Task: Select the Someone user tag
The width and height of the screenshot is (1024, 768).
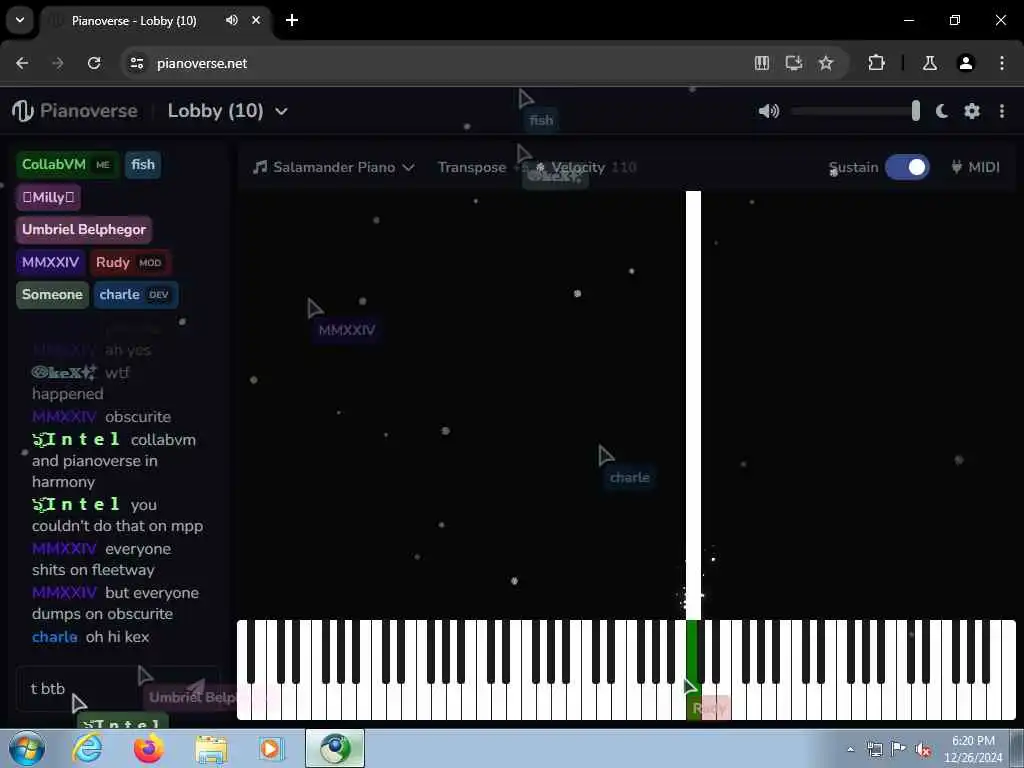Action: tap(52, 295)
